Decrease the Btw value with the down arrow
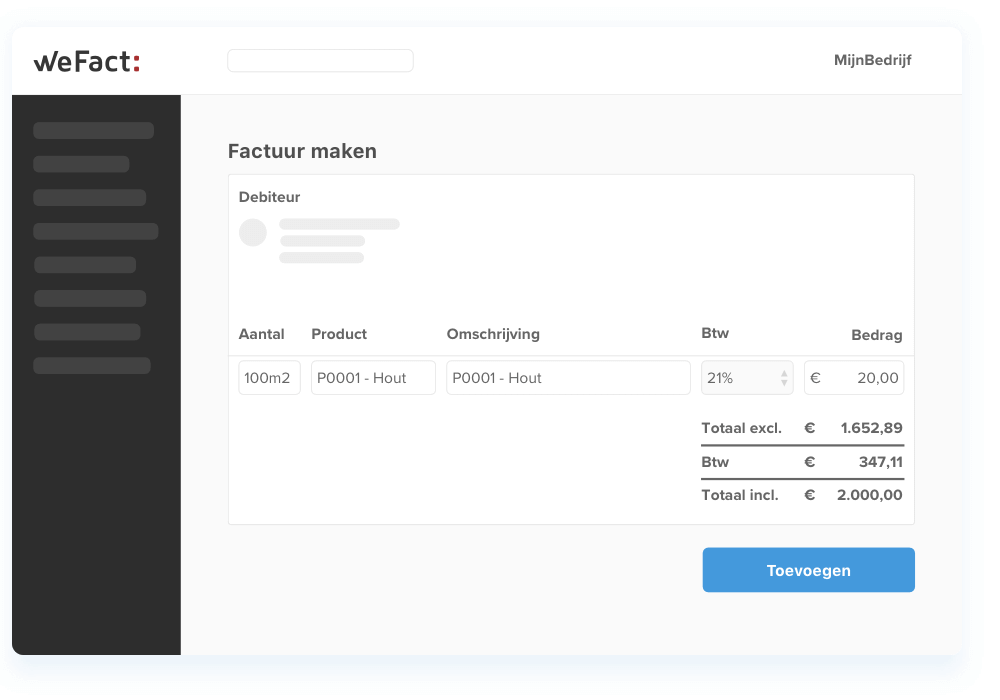 [x=782, y=382]
